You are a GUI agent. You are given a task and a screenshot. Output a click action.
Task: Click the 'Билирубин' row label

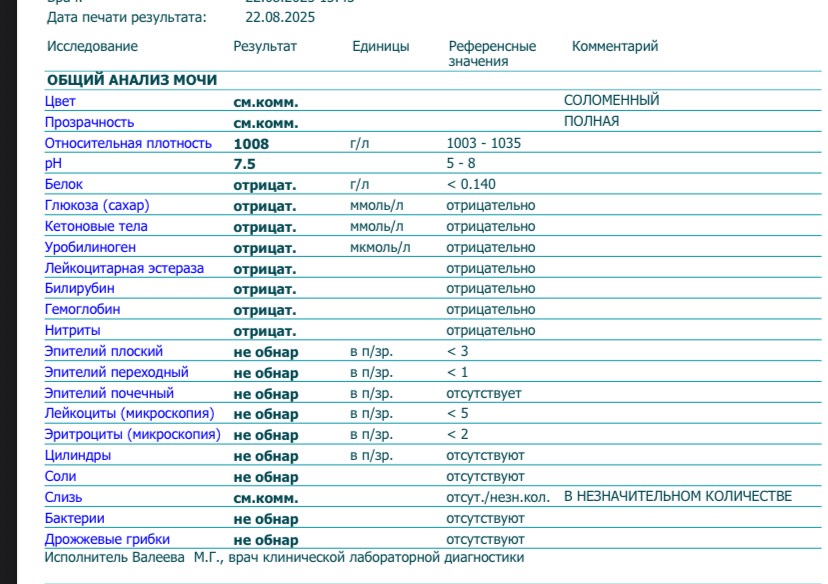point(80,289)
